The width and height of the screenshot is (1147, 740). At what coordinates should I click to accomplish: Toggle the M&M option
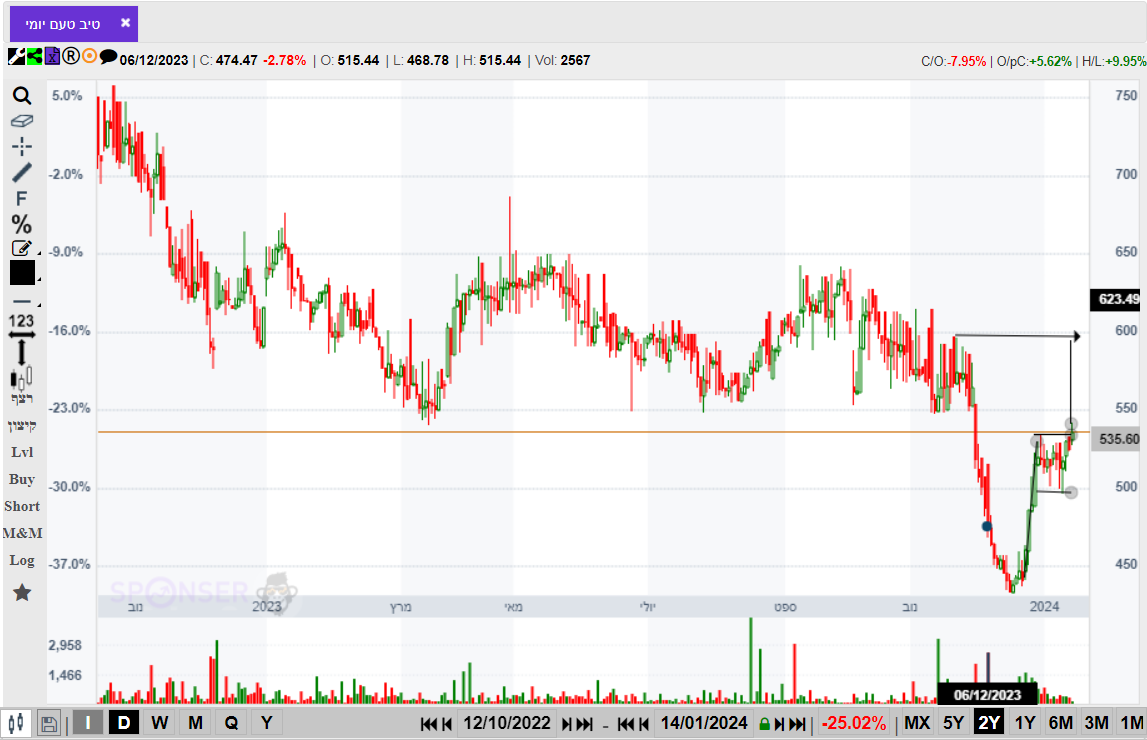click(x=22, y=533)
